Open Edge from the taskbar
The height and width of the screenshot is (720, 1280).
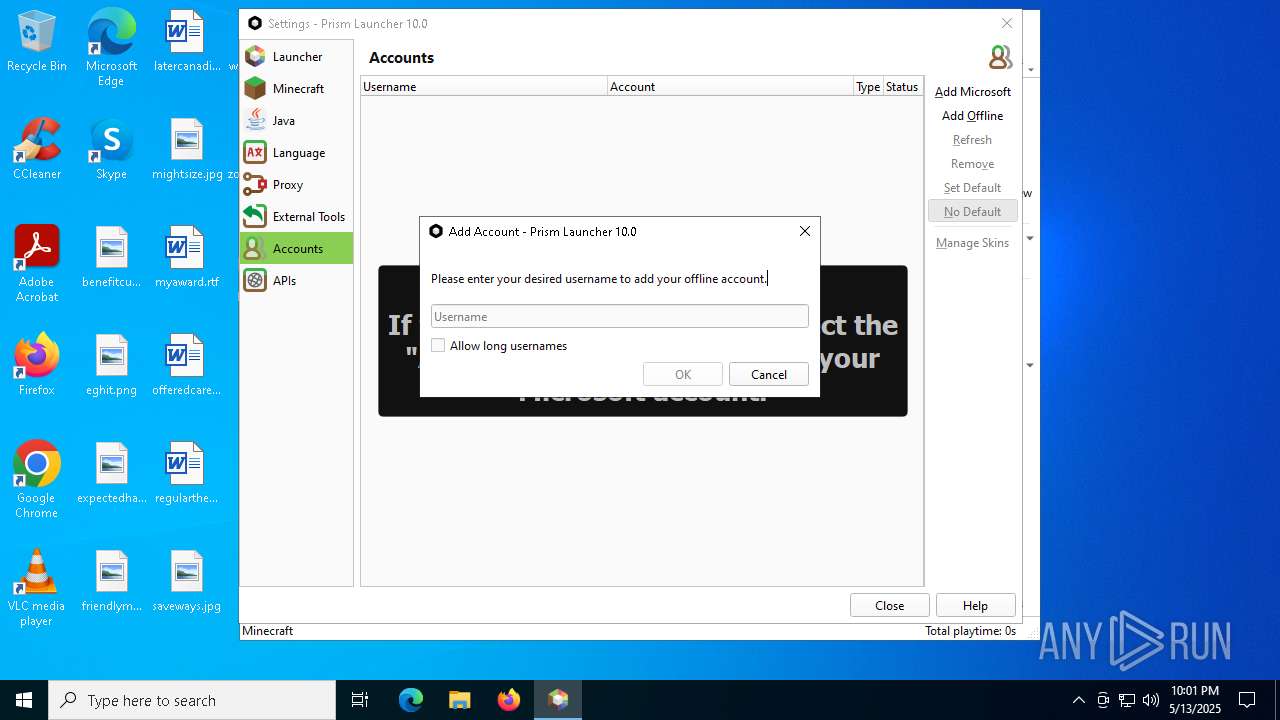(x=411, y=700)
